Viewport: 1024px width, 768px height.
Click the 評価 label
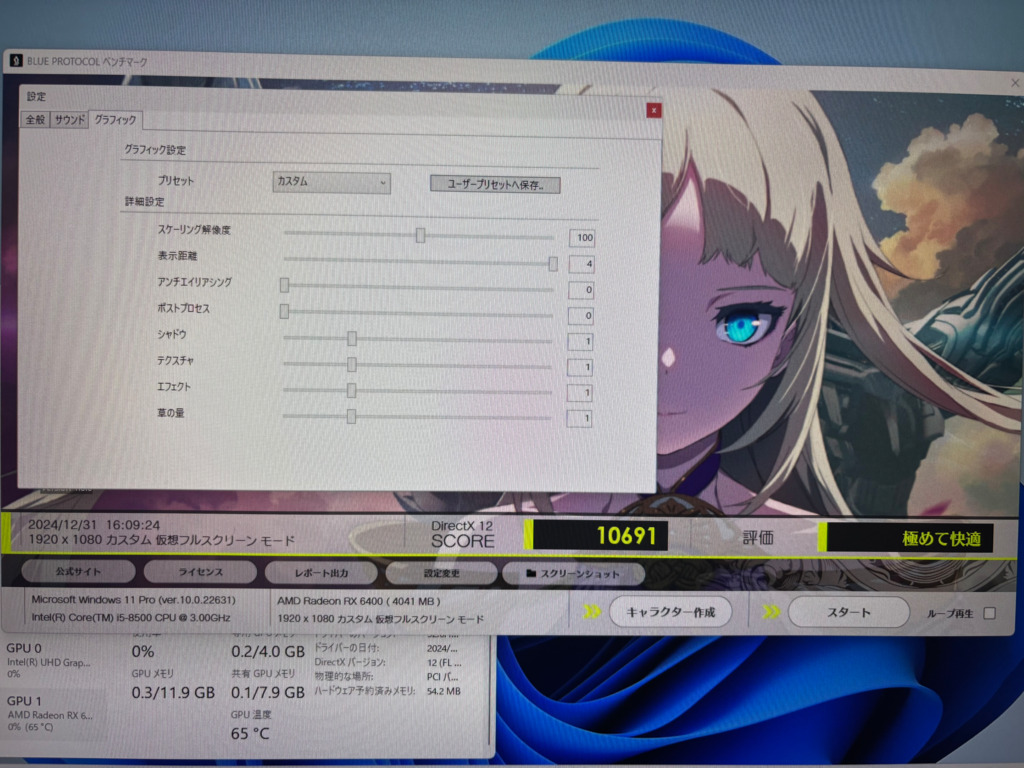(758, 537)
